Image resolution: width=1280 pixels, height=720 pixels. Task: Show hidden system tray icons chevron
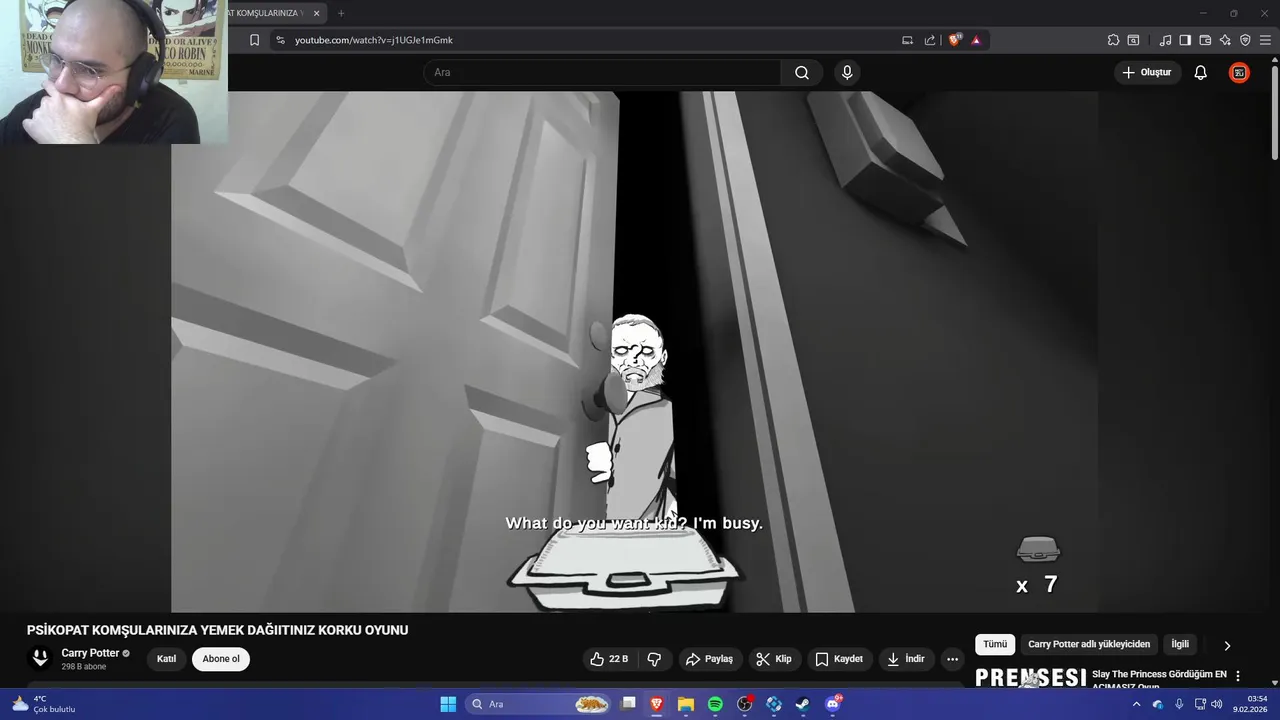(x=1136, y=704)
